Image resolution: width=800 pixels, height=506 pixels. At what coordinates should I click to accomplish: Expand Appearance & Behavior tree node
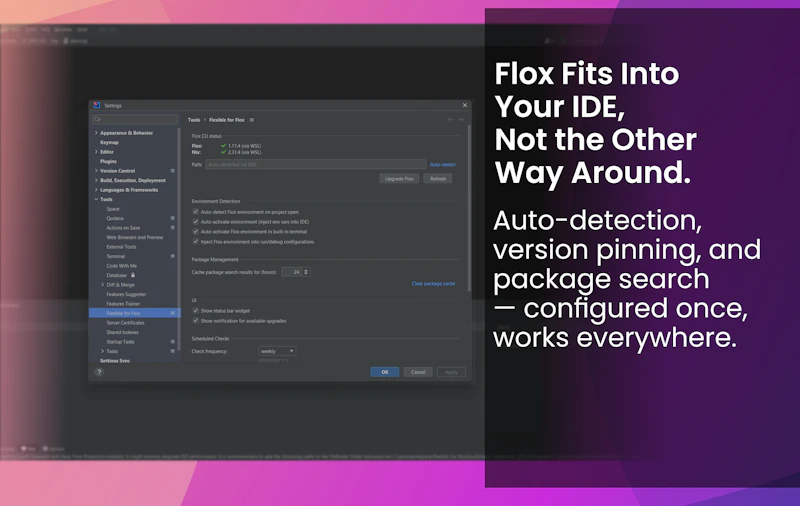point(96,133)
